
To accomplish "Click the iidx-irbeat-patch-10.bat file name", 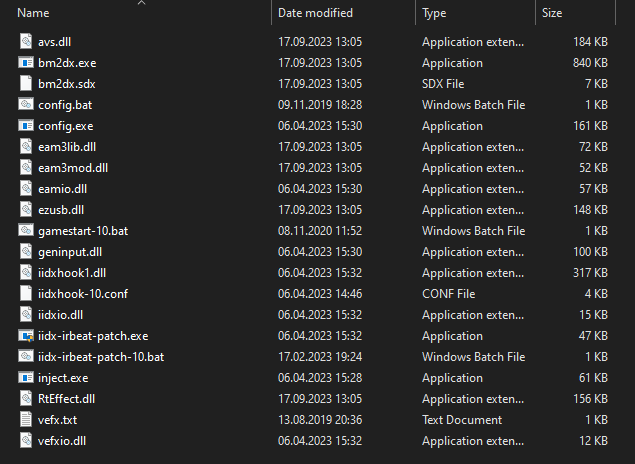I will (101, 357).
